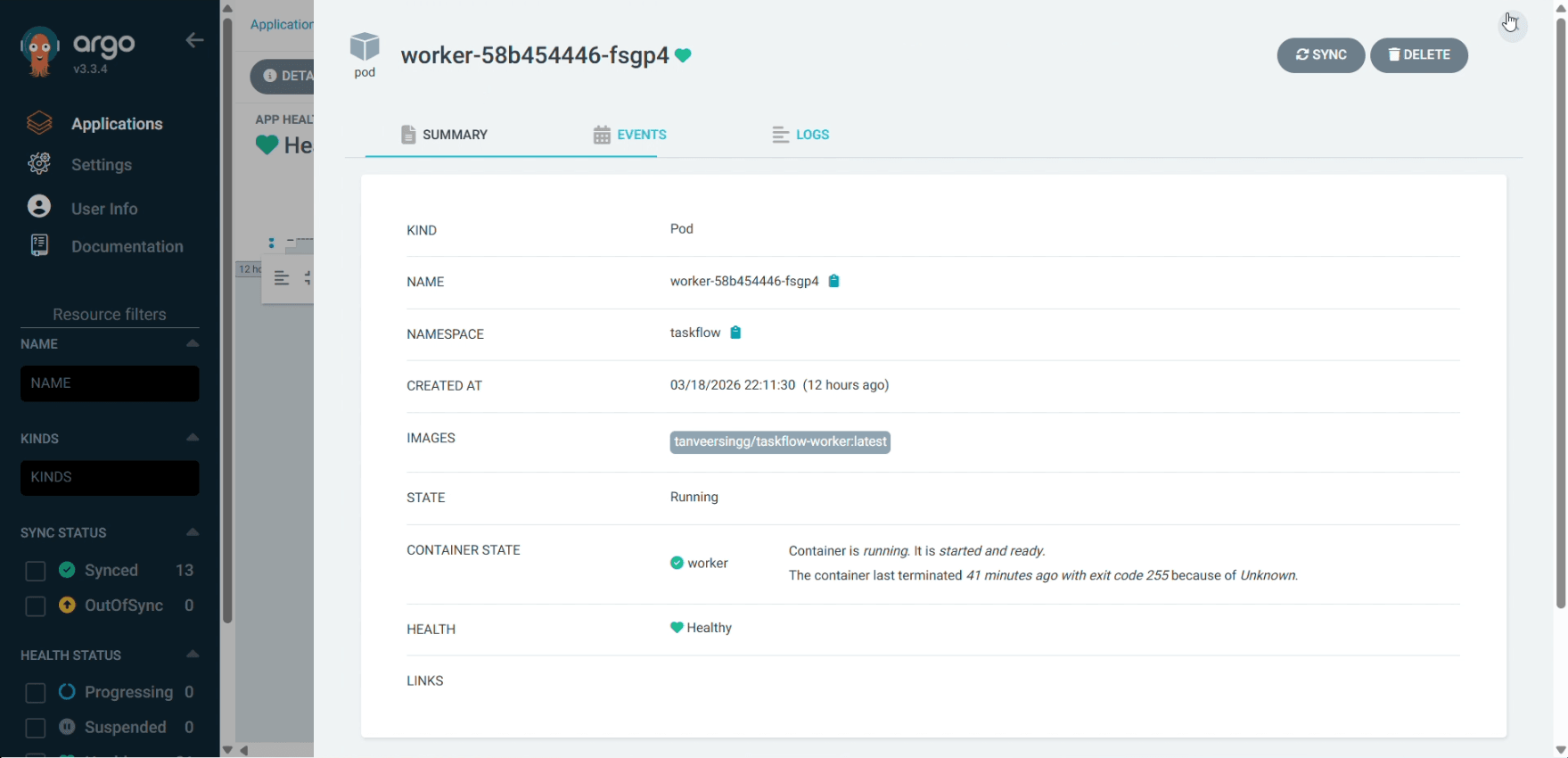The width and height of the screenshot is (1568, 758).
Task: Click the worker container check icon
Action: pyautogui.click(x=677, y=563)
